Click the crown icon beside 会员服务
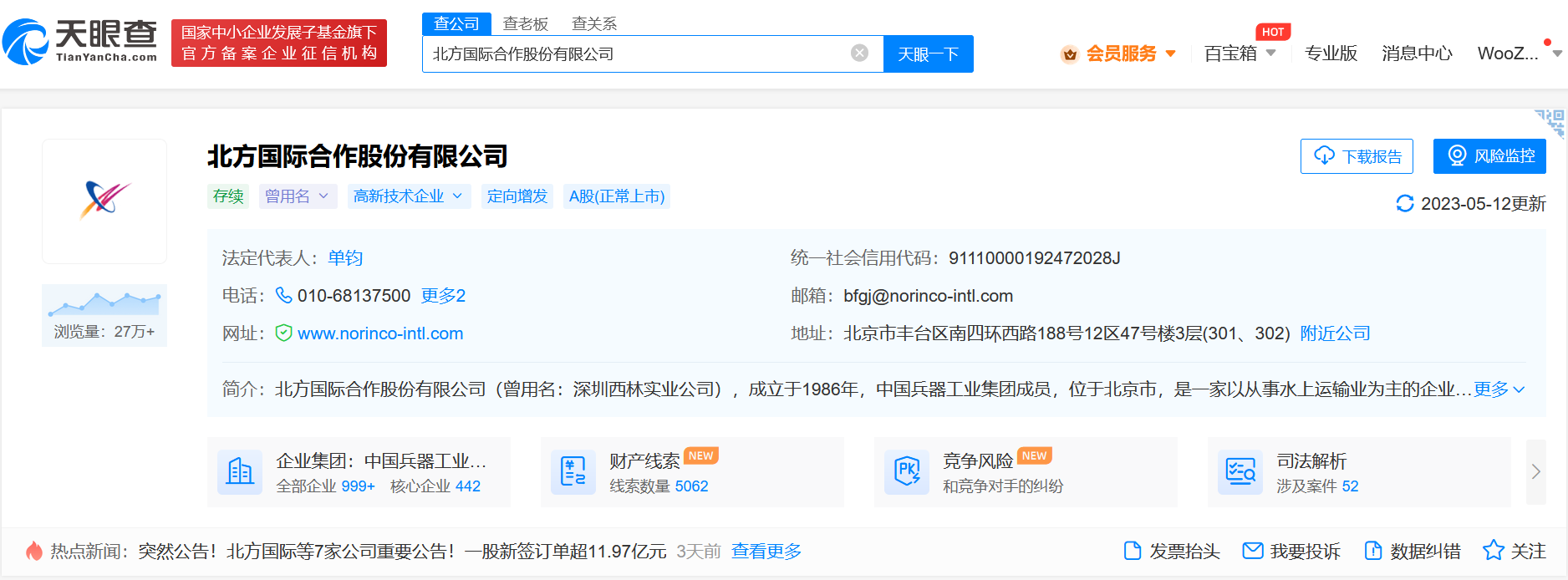The width and height of the screenshot is (1568, 580). click(1069, 54)
